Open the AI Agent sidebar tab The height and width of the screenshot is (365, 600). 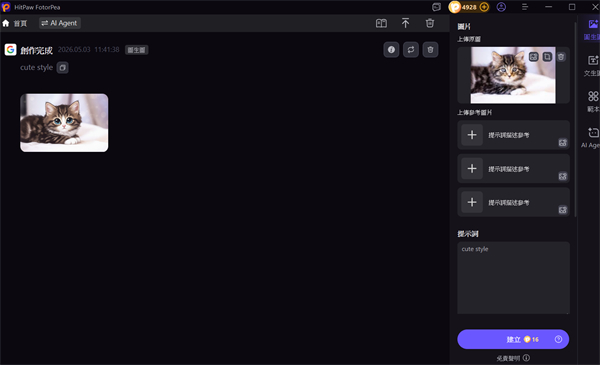tap(591, 137)
